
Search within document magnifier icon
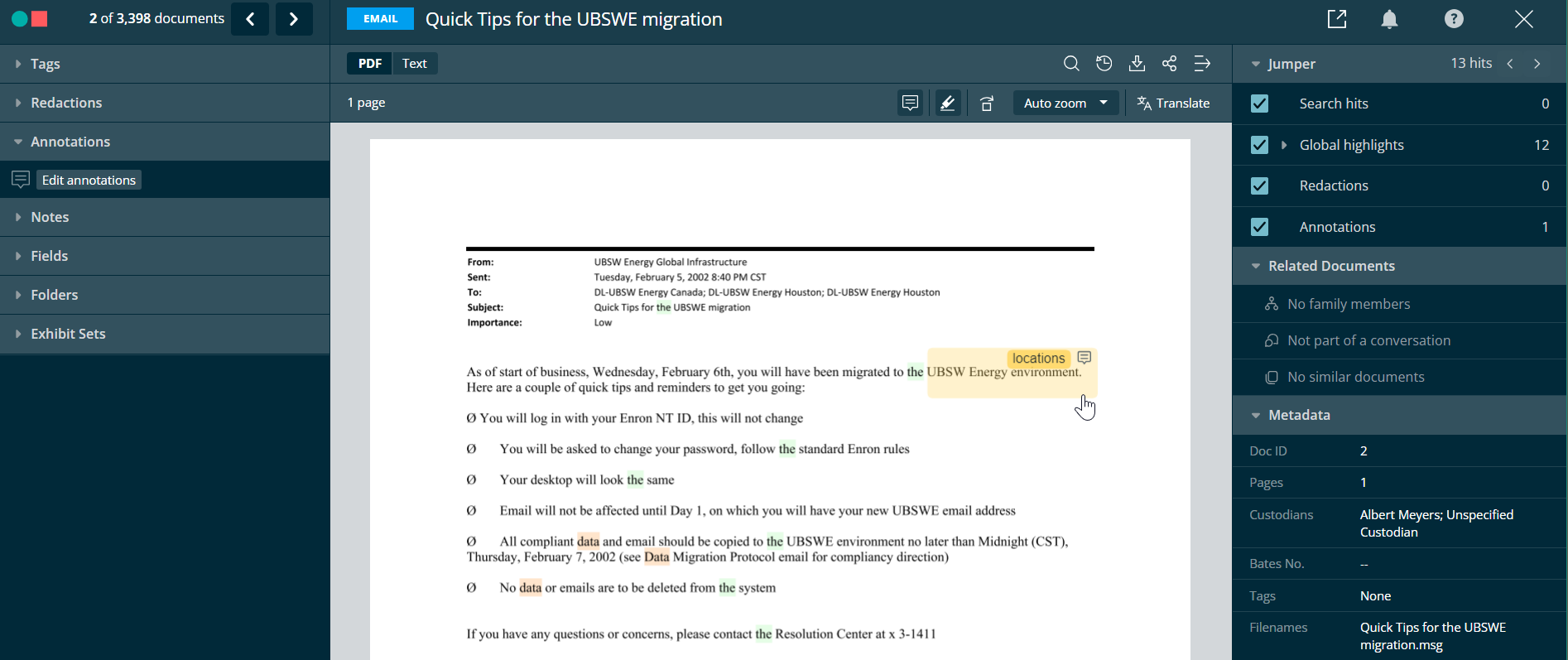click(1071, 64)
